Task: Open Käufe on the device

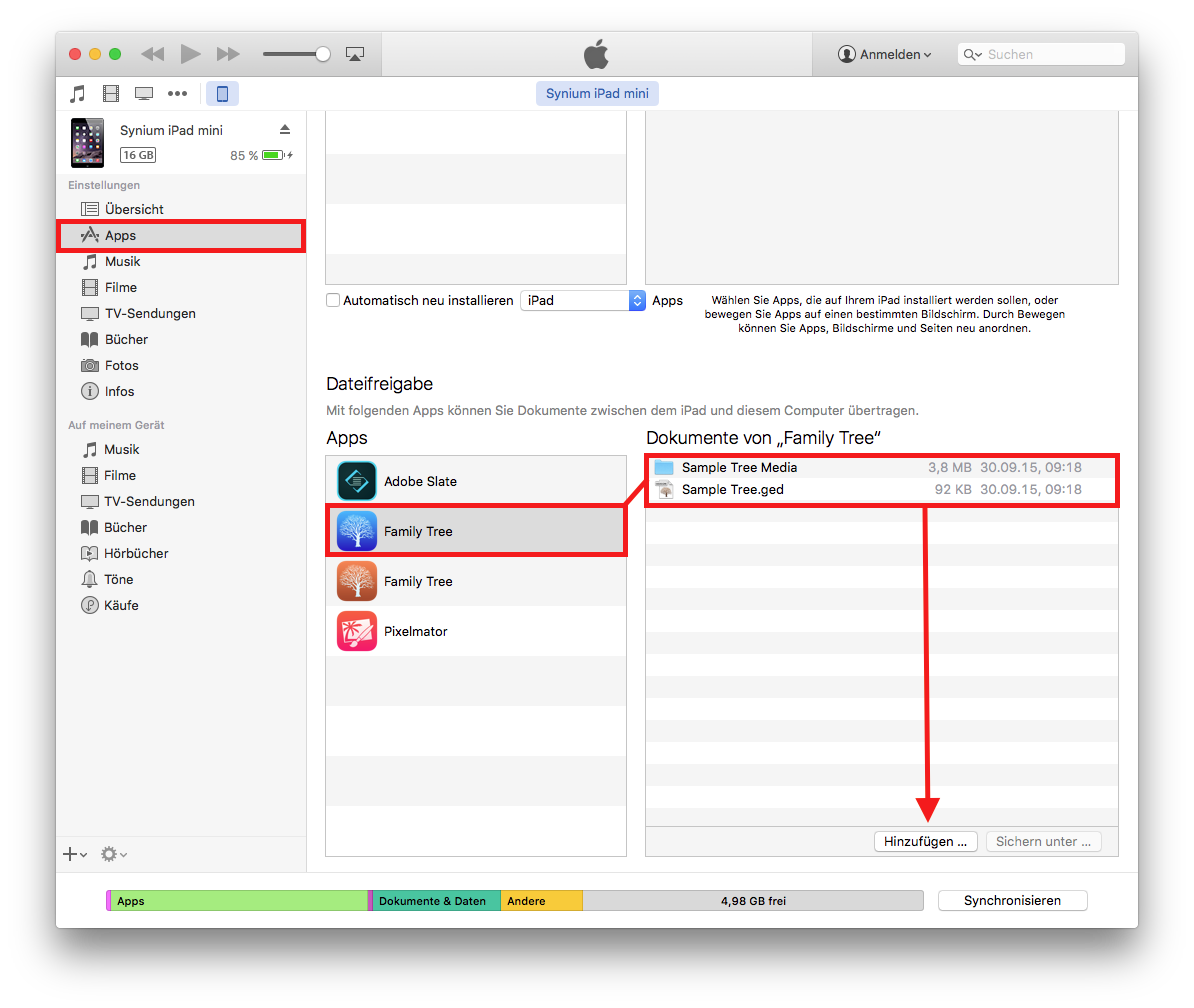Action: (x=181, y=605)
